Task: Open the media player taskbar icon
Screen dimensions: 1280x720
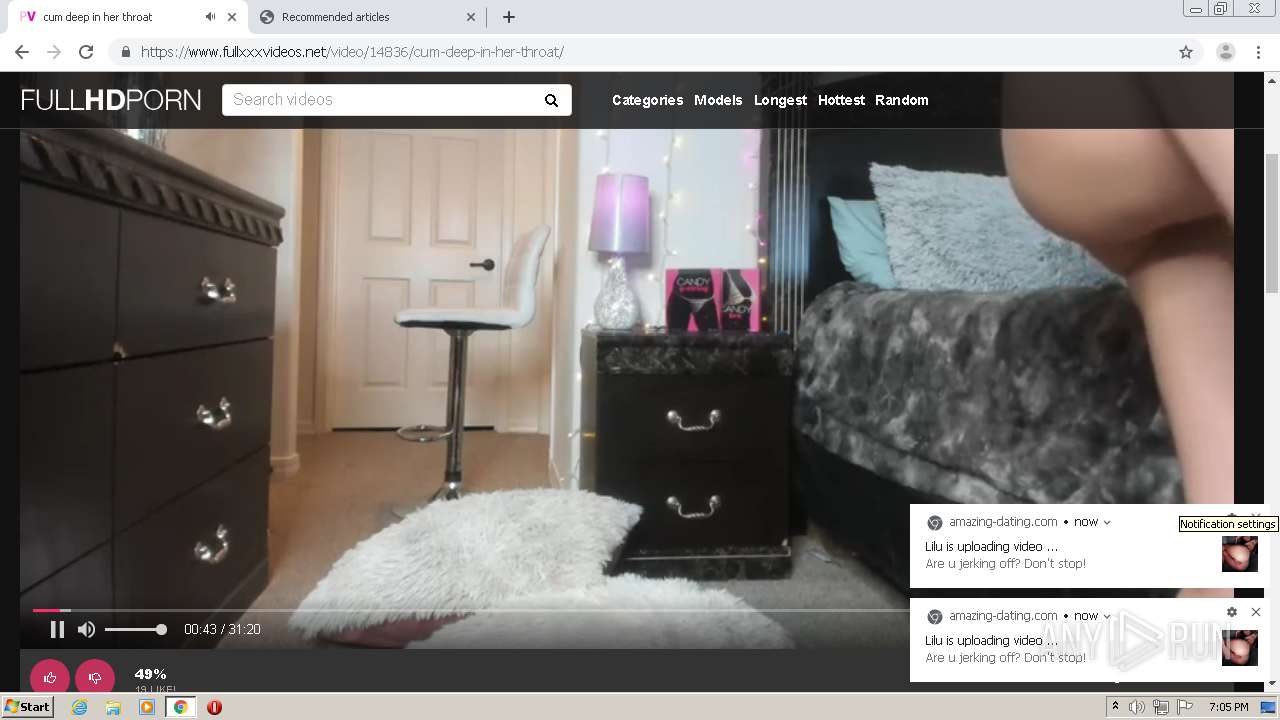Action: click(x=147, y=707)
